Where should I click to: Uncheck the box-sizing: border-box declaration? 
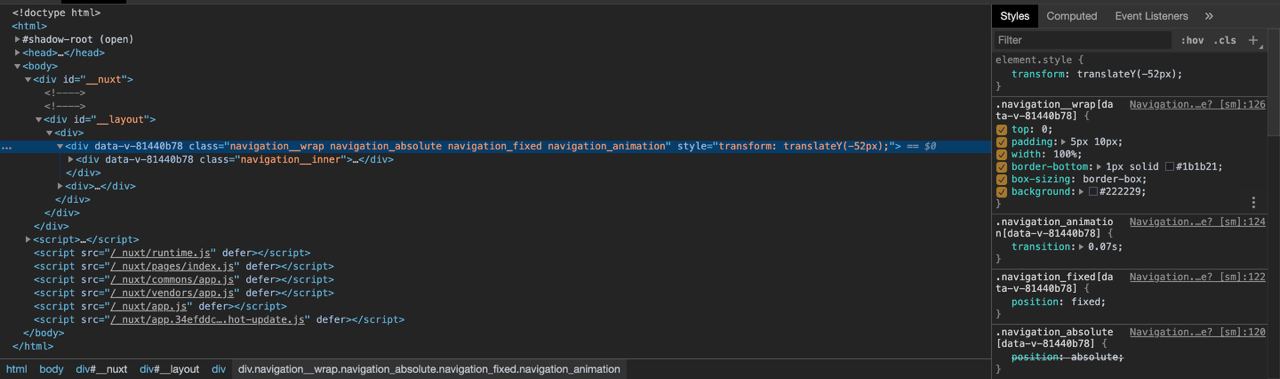pyautogui.click(x=1002, y=179)
